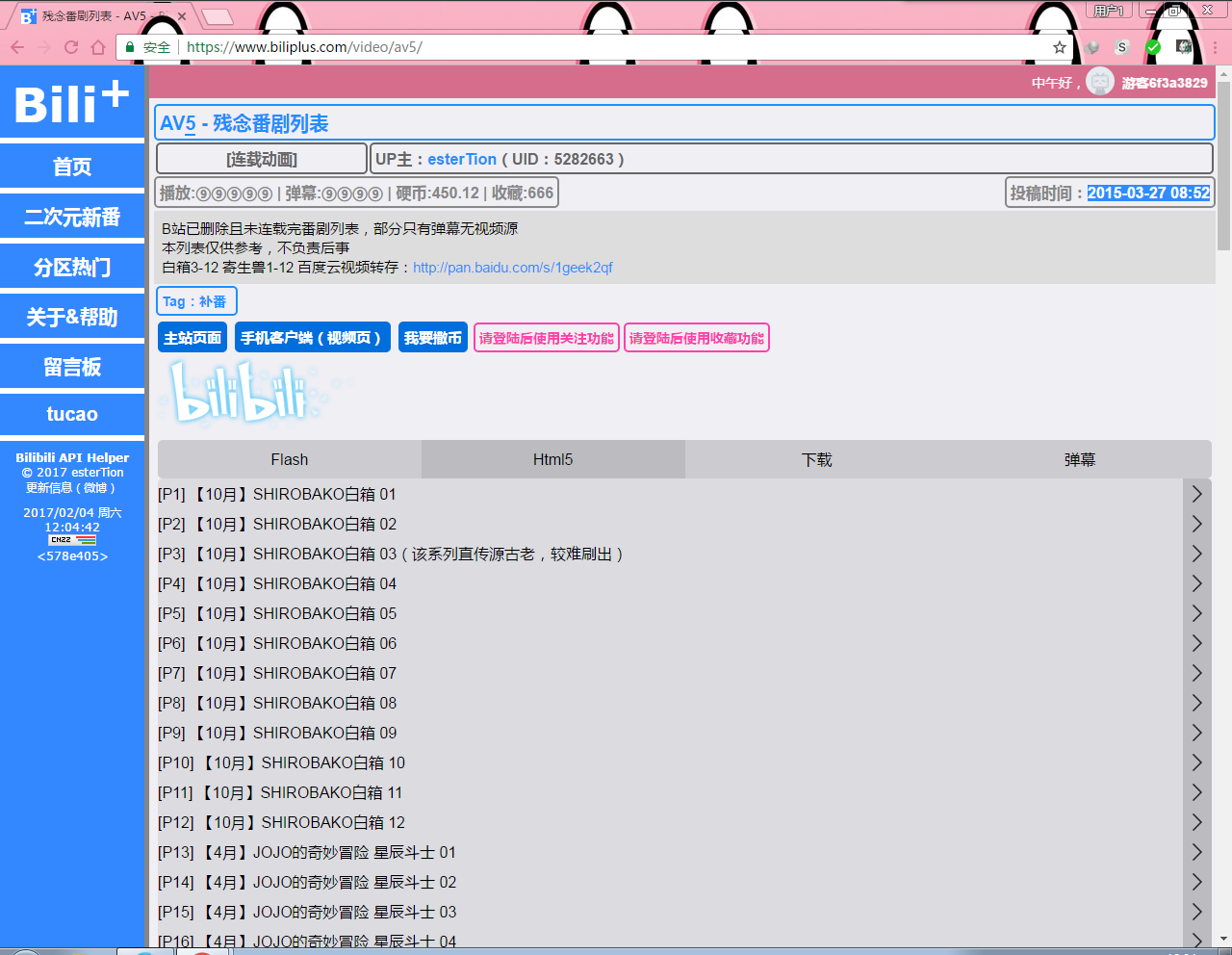
Task: Click the browser back arrow
Action: pyautogui.click(x=17, y=46)
